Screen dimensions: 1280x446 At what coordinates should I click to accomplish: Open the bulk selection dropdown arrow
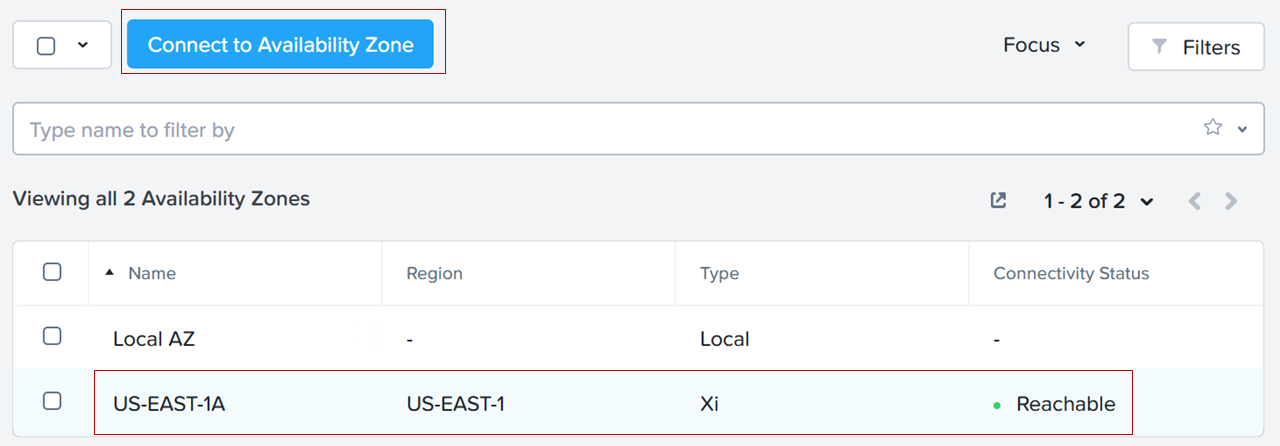(83, 45)
